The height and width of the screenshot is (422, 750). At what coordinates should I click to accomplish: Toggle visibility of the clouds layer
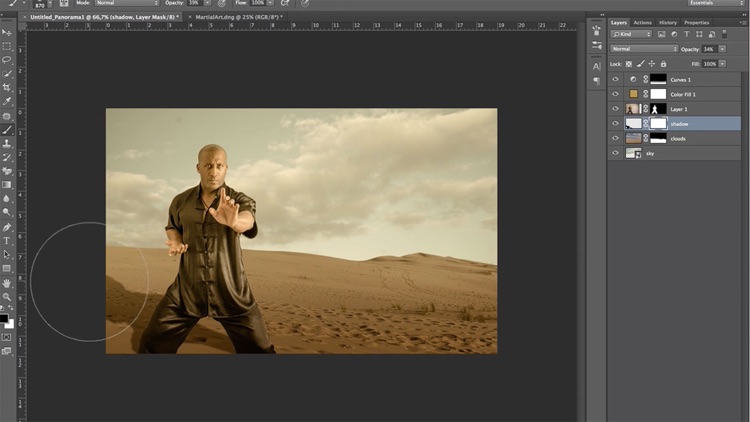pyautogui.click(x=615, y=139)
